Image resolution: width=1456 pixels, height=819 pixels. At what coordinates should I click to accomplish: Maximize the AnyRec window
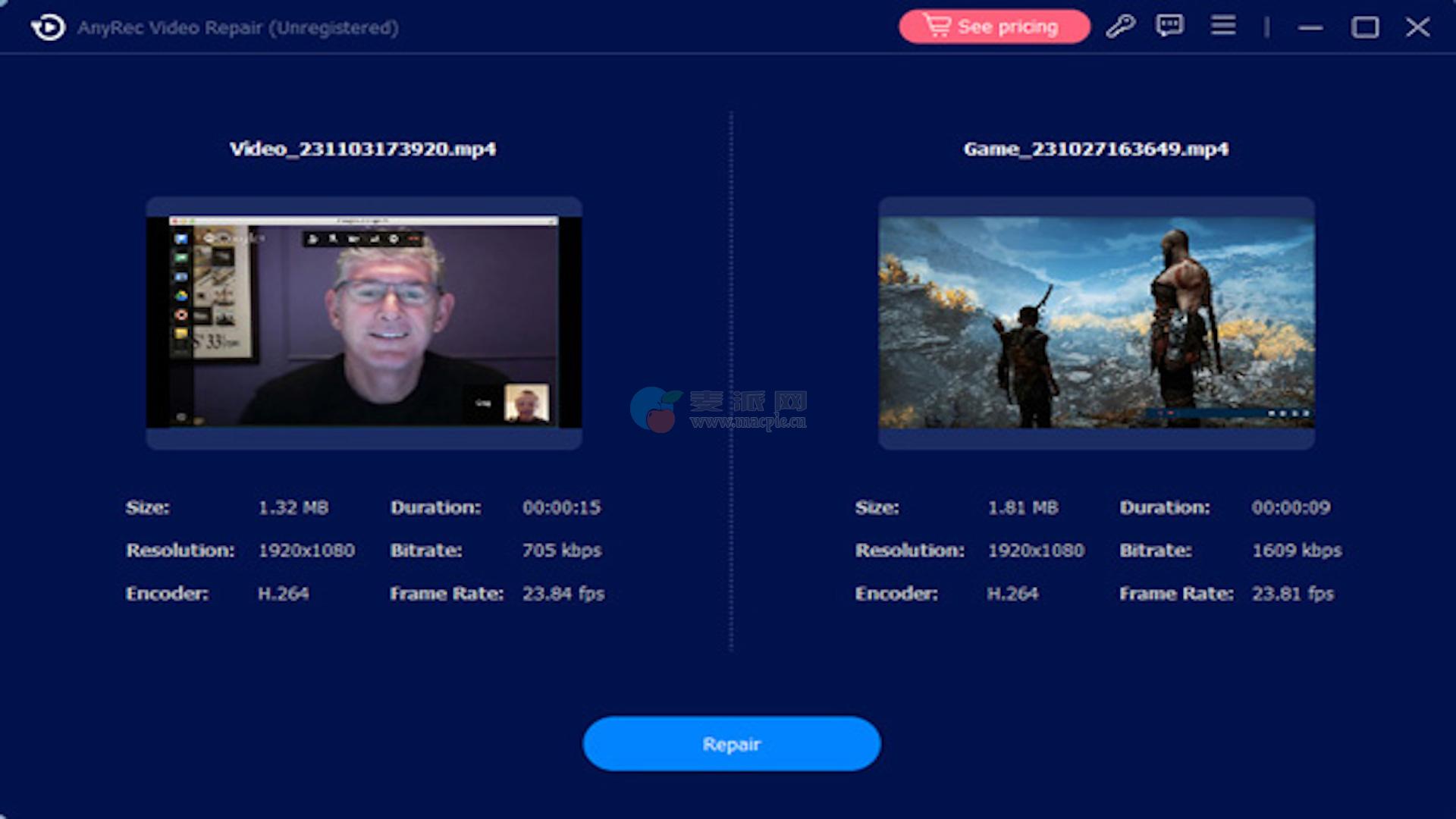[1365, 27]
